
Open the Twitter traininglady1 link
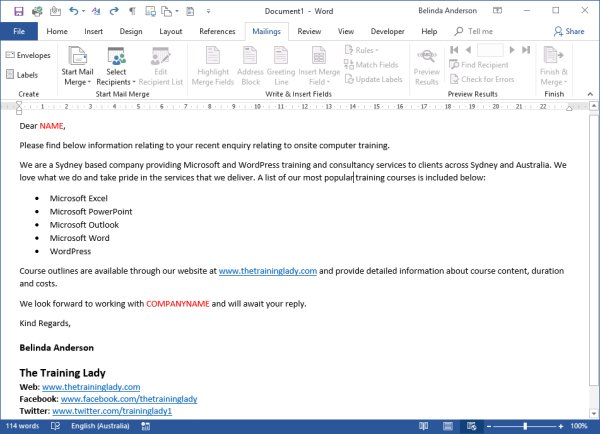point(112,411)
